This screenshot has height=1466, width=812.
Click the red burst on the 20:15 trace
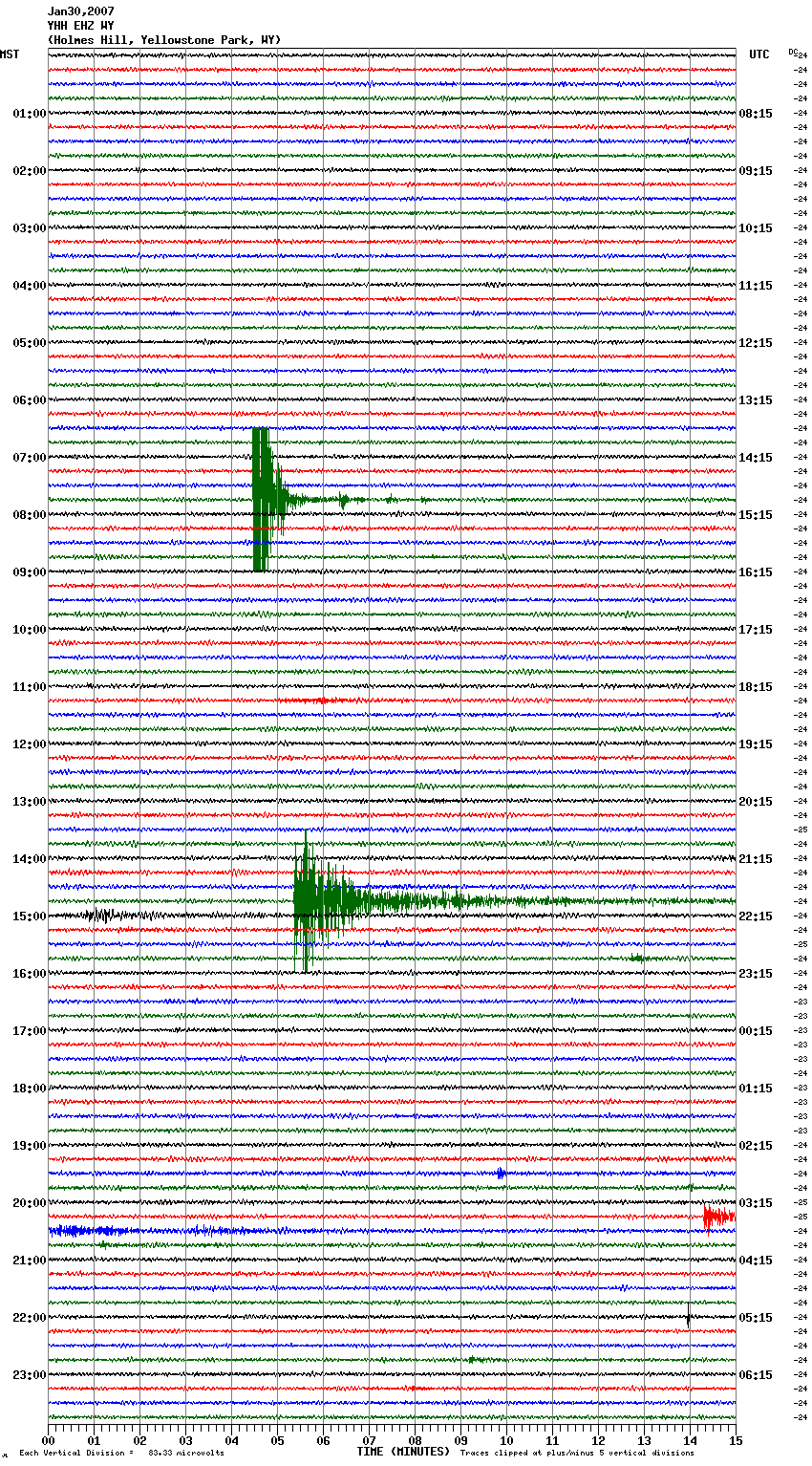[x=718, y=1216]
